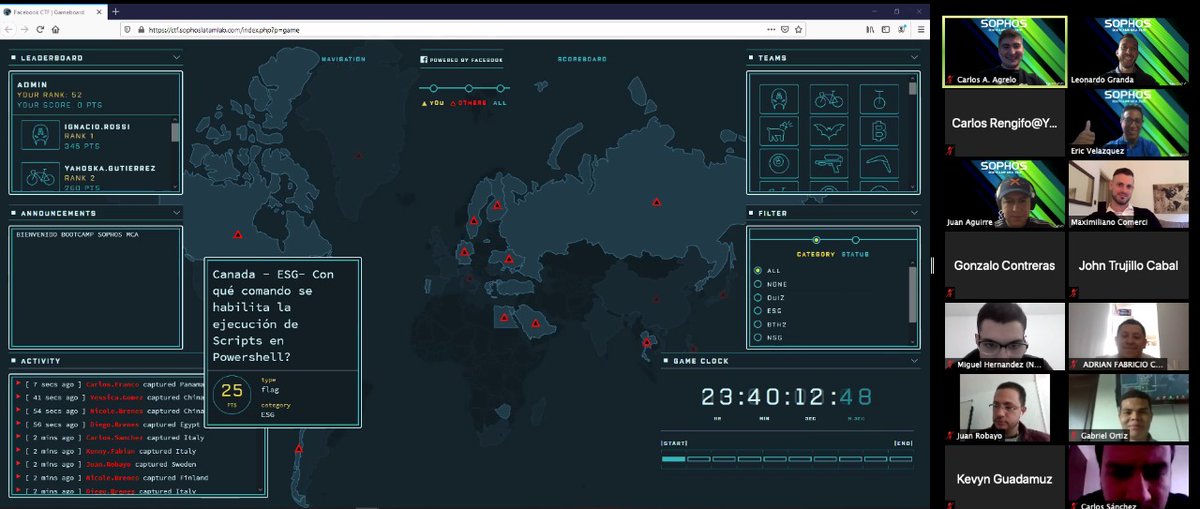Select Carlos A. Agrelo's video thumbnail
The height and width of the screenshot is (509, 1200).
tap(1004, 51)
